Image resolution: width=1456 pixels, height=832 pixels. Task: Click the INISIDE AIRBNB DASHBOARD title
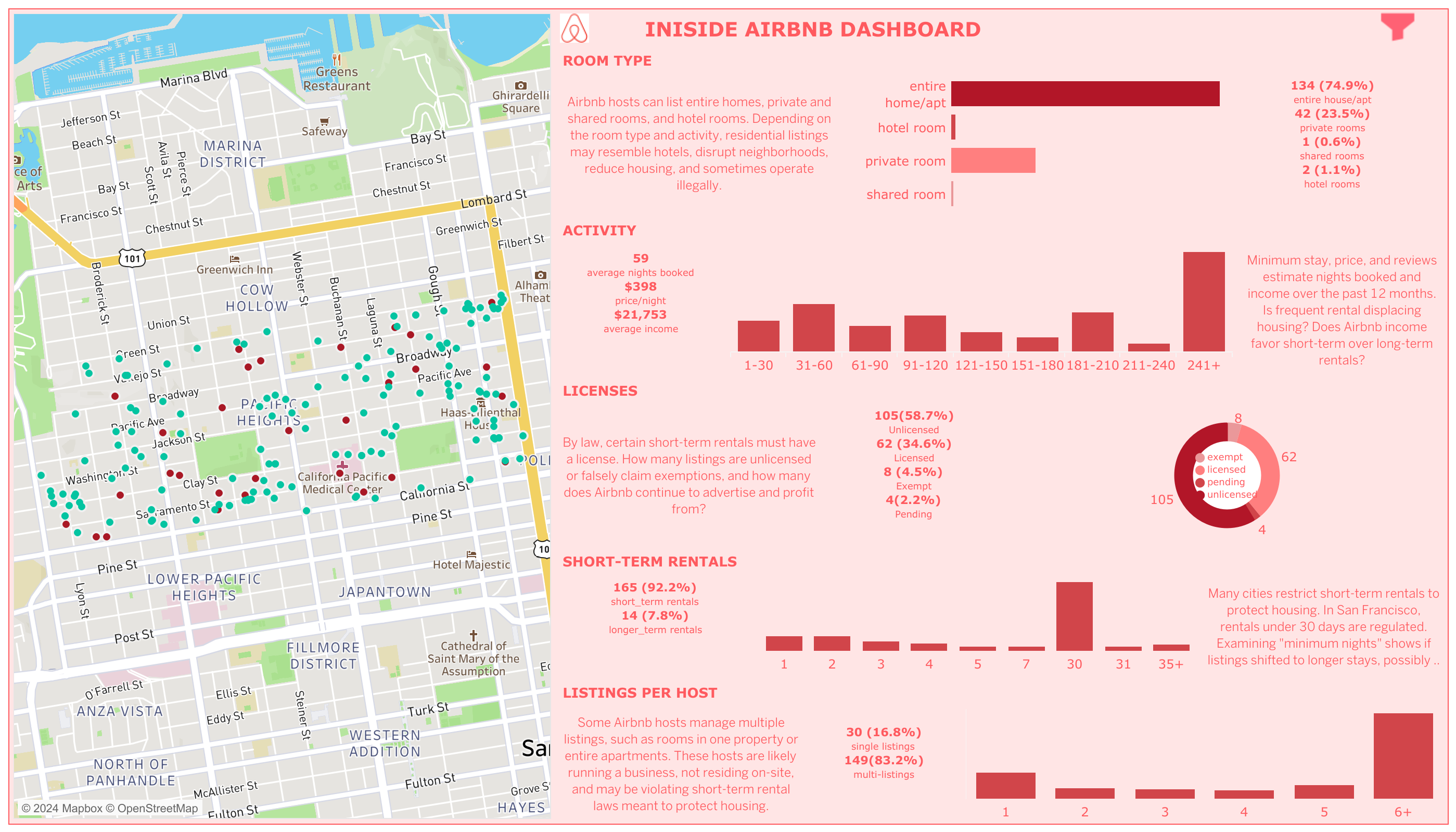point(812,29)
